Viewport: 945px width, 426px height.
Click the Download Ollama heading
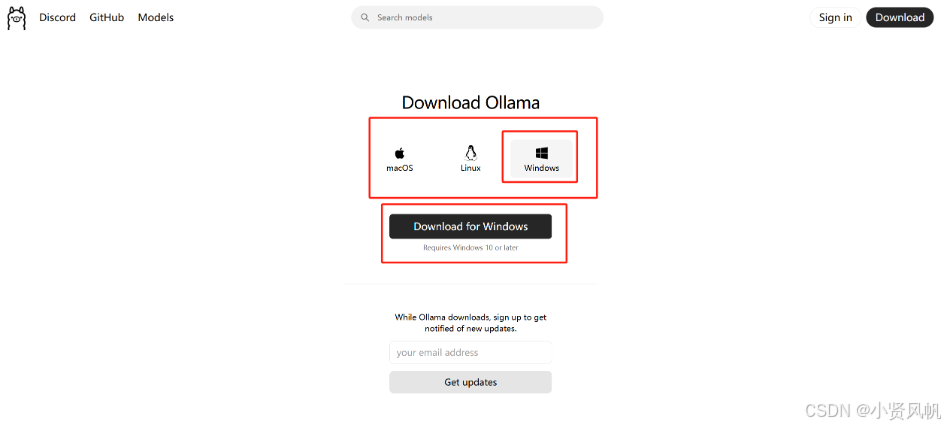(x=471, y=102)
